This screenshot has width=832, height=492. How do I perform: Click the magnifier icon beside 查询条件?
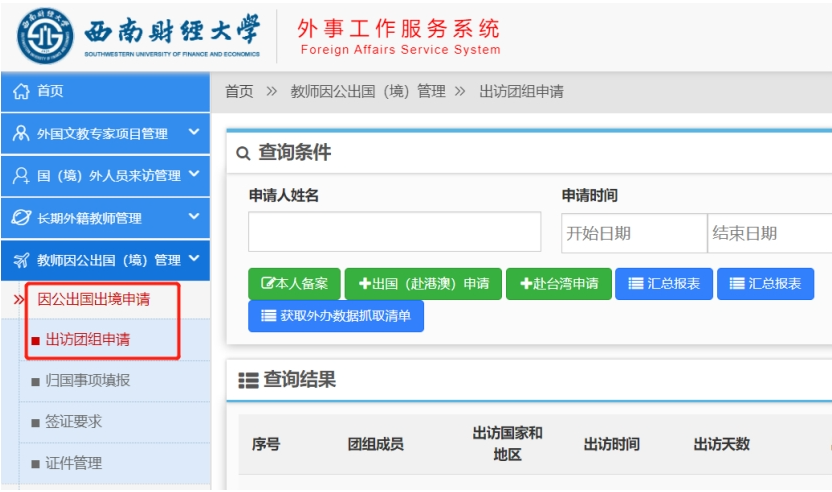point(243,154)
